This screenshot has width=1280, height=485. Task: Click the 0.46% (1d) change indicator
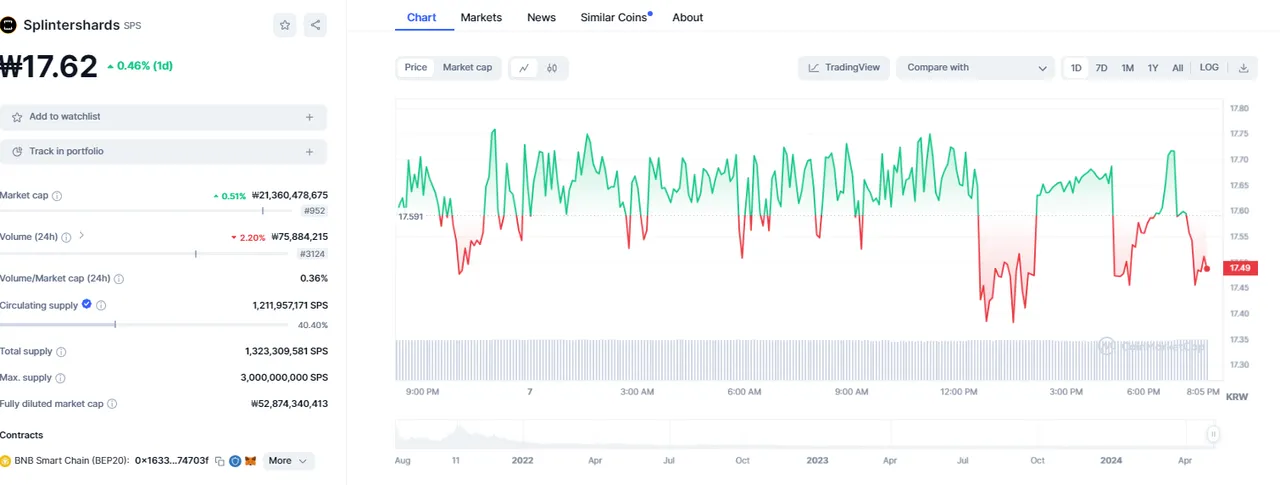point(140,66)
